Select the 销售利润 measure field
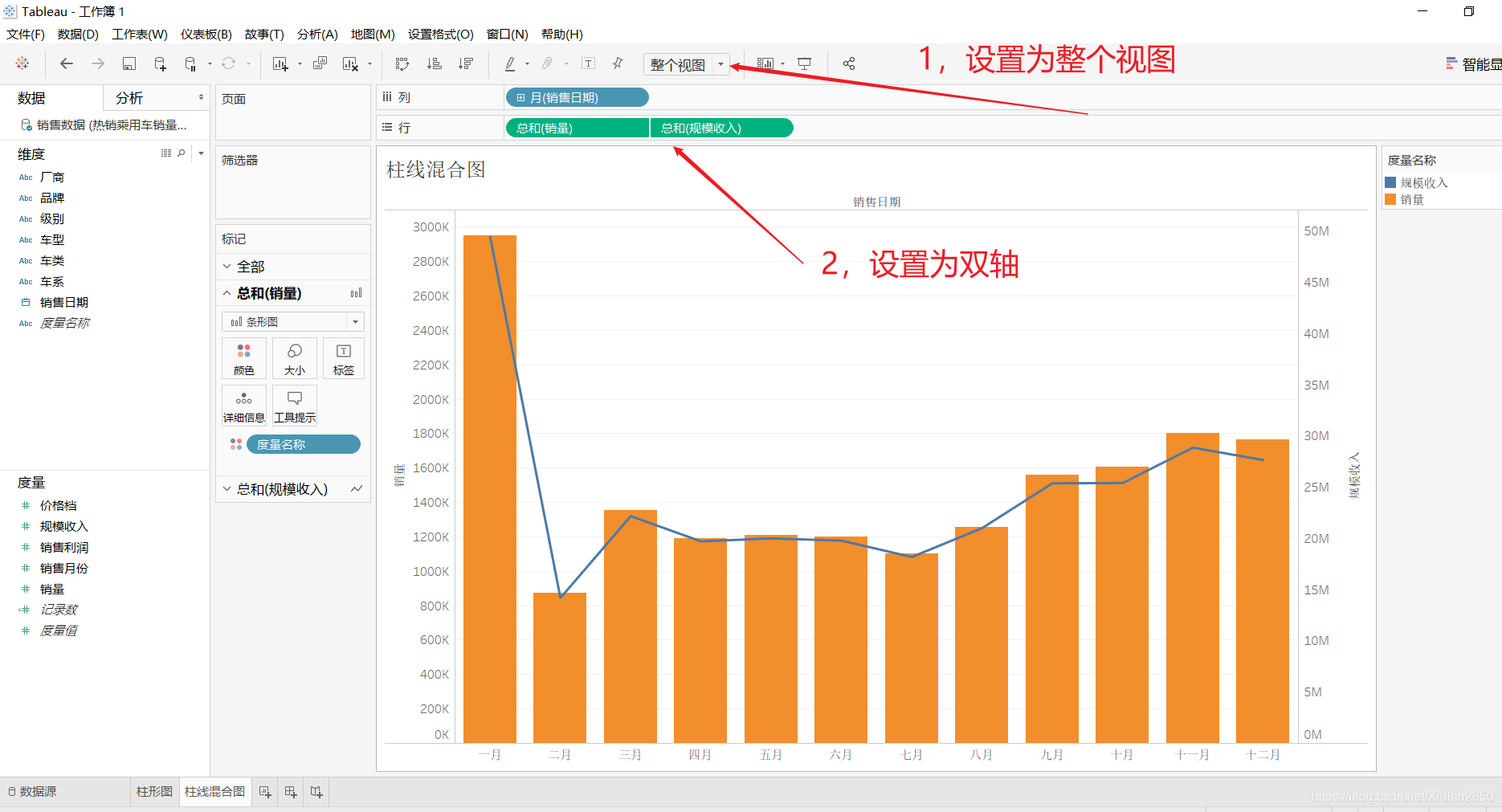 [x=64, y=548]
